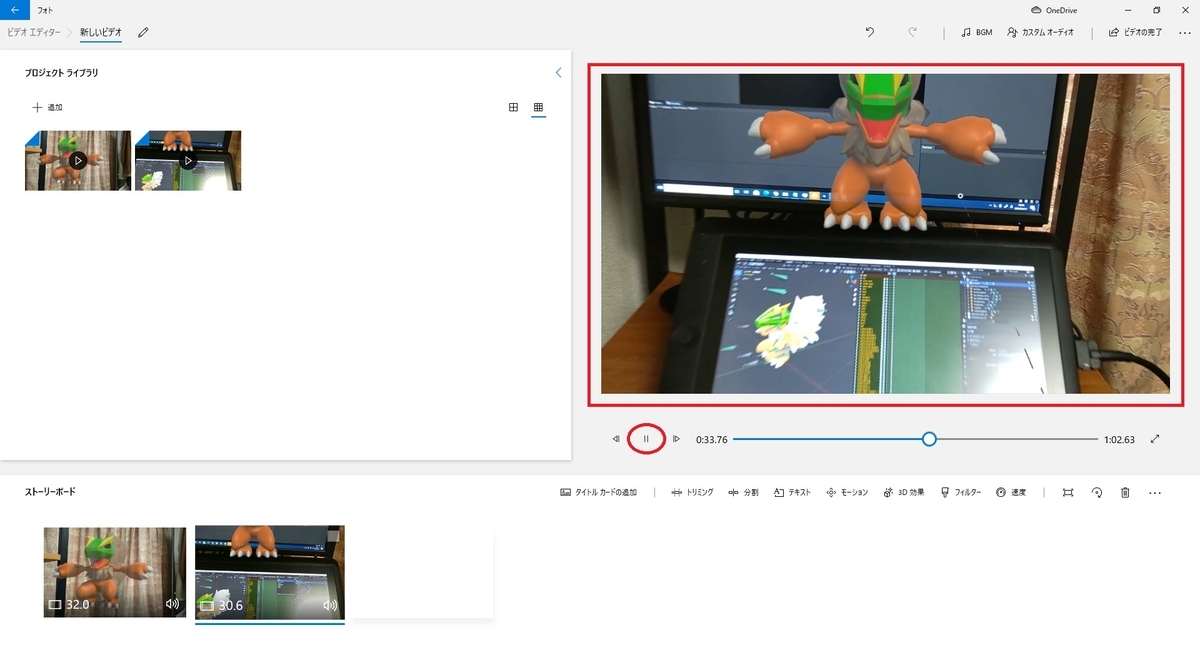Screen dimensions: 1200x650
Task: Select first library clip thumbnail
Action: coord(78,160)
